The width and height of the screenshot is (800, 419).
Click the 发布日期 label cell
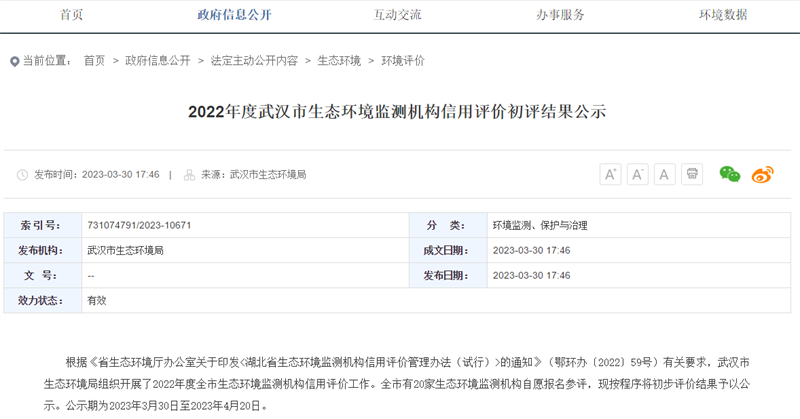[448, 275]
